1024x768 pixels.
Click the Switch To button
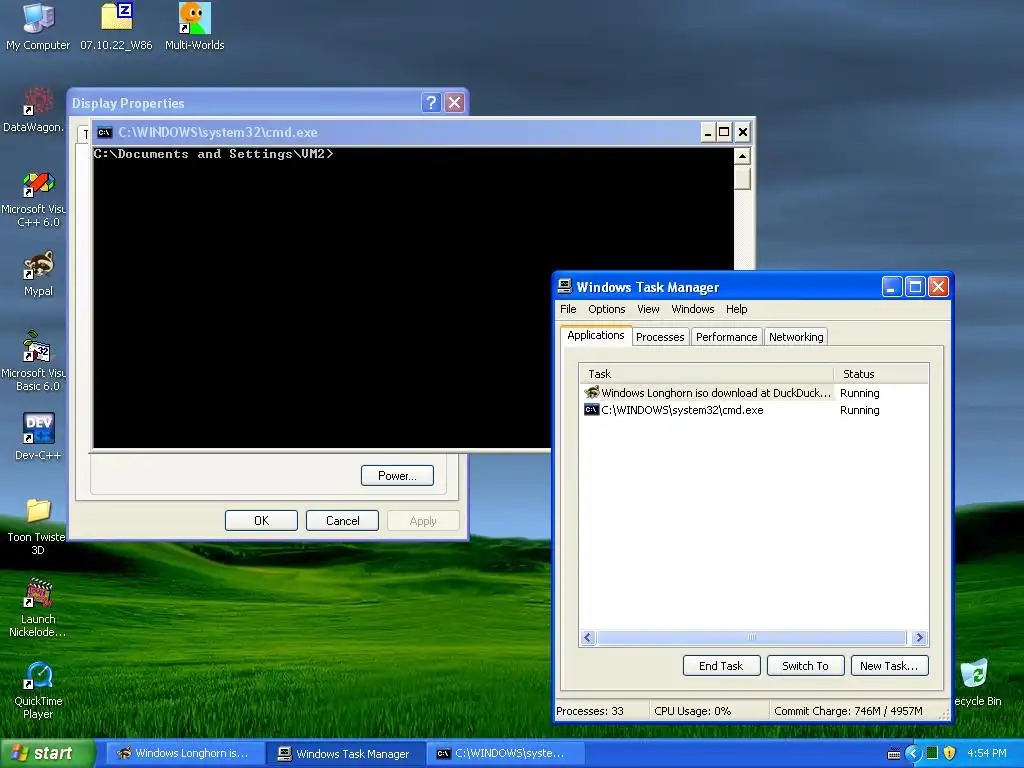[x=805, y=665]
